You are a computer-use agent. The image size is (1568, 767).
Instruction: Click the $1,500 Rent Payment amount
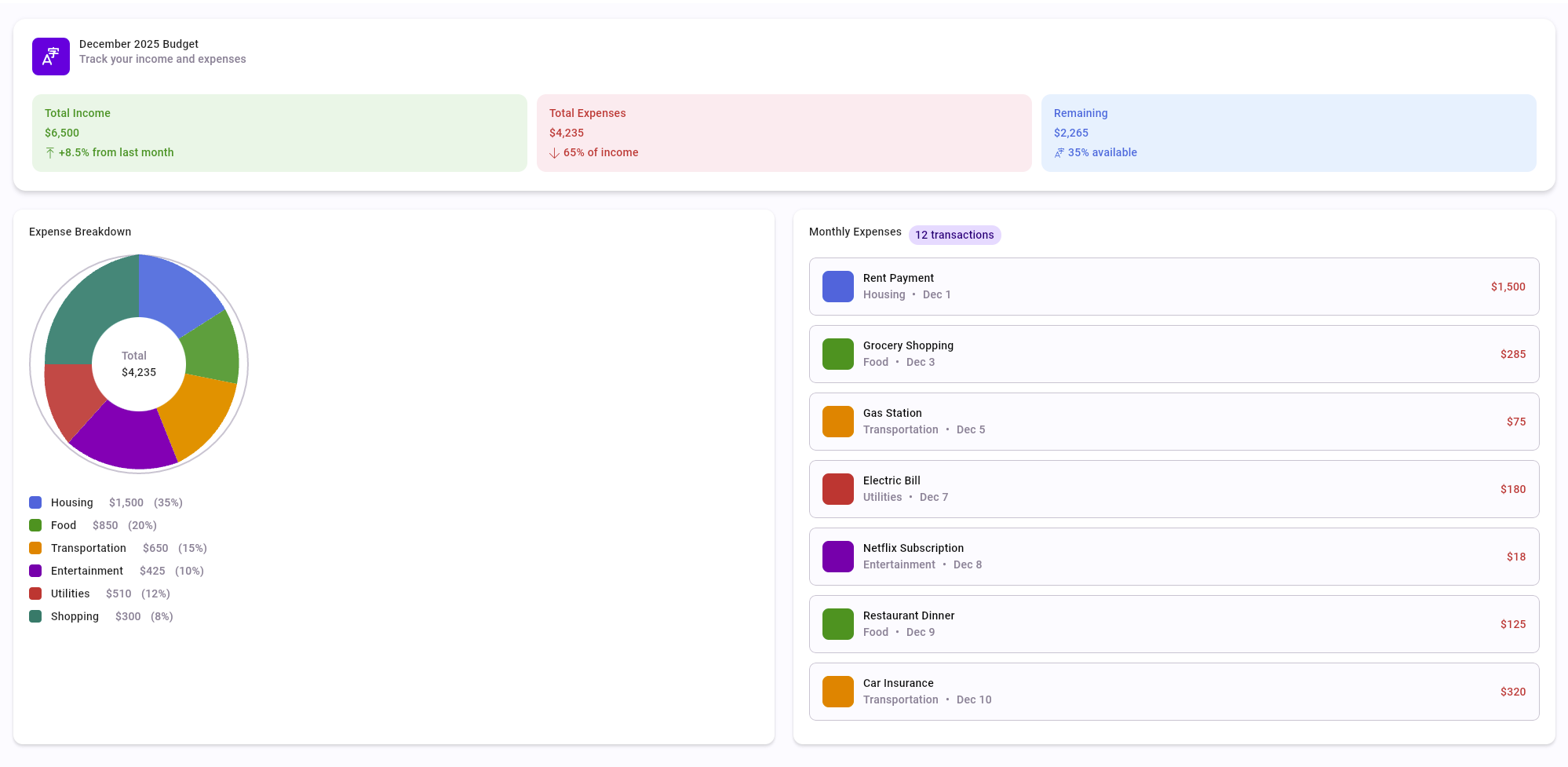coord(1508,287)
